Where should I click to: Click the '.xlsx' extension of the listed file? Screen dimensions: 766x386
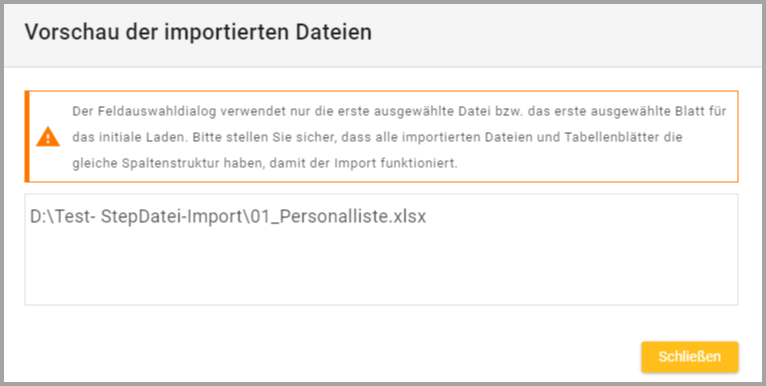[408, 216]
